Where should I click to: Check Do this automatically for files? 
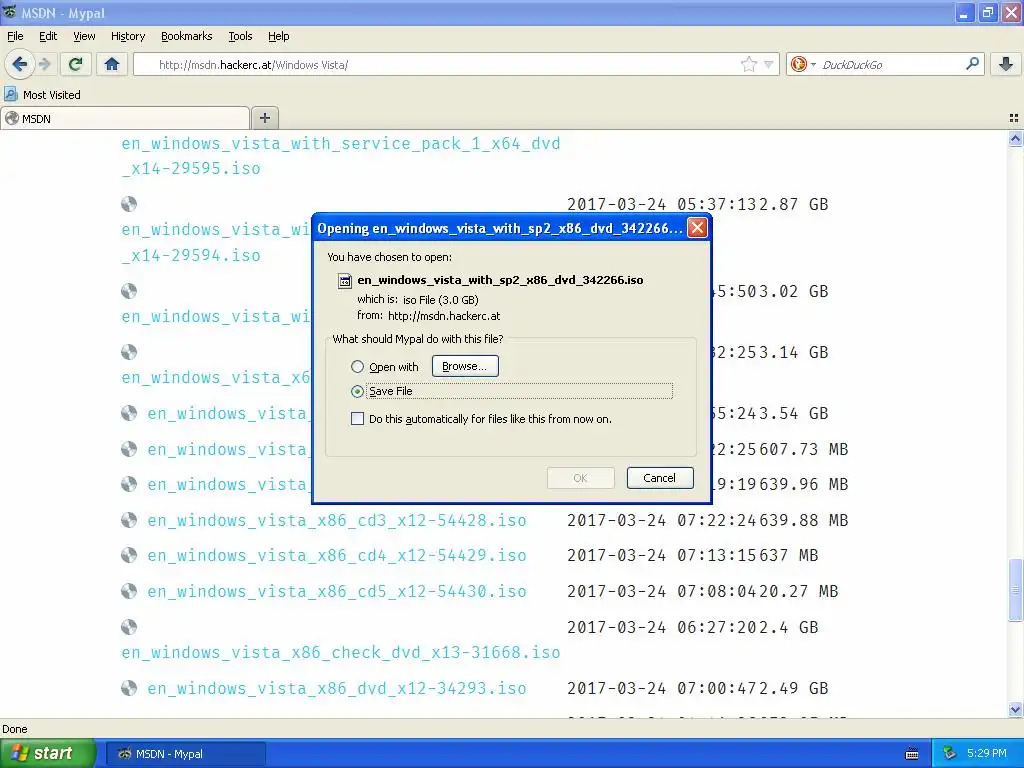pos(357,419)
